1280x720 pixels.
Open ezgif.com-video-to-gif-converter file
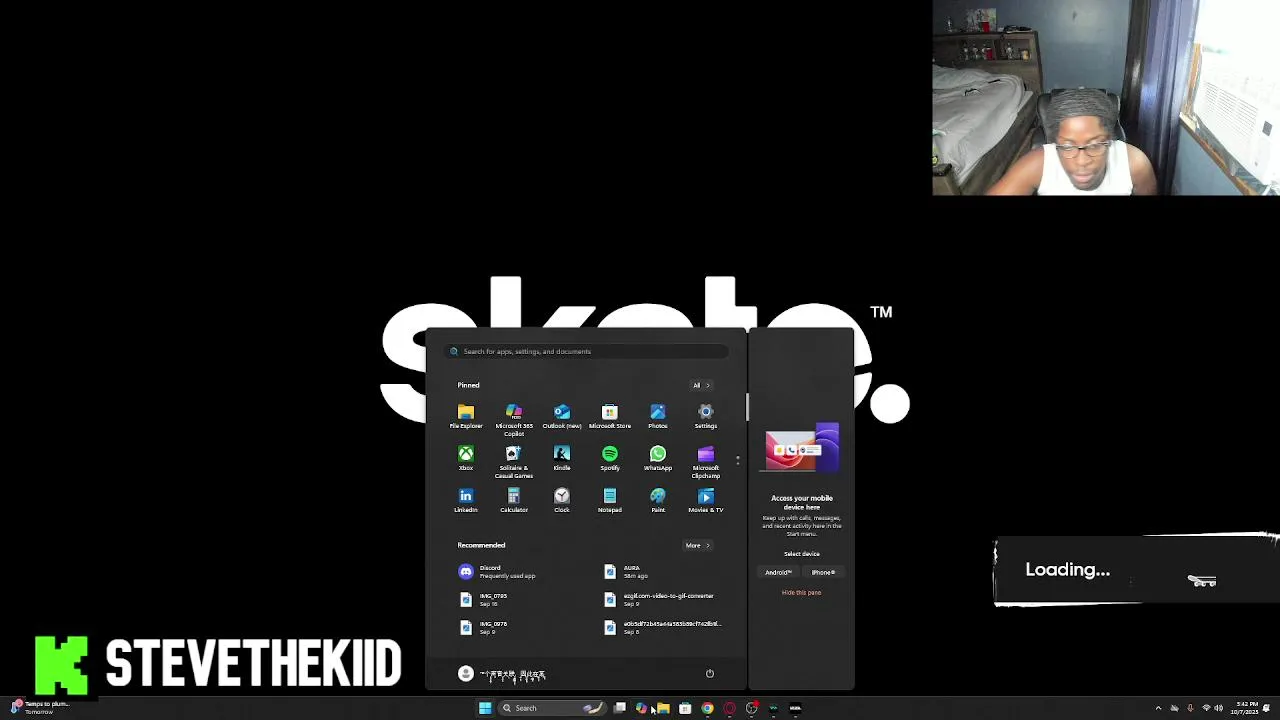(660, 599)
